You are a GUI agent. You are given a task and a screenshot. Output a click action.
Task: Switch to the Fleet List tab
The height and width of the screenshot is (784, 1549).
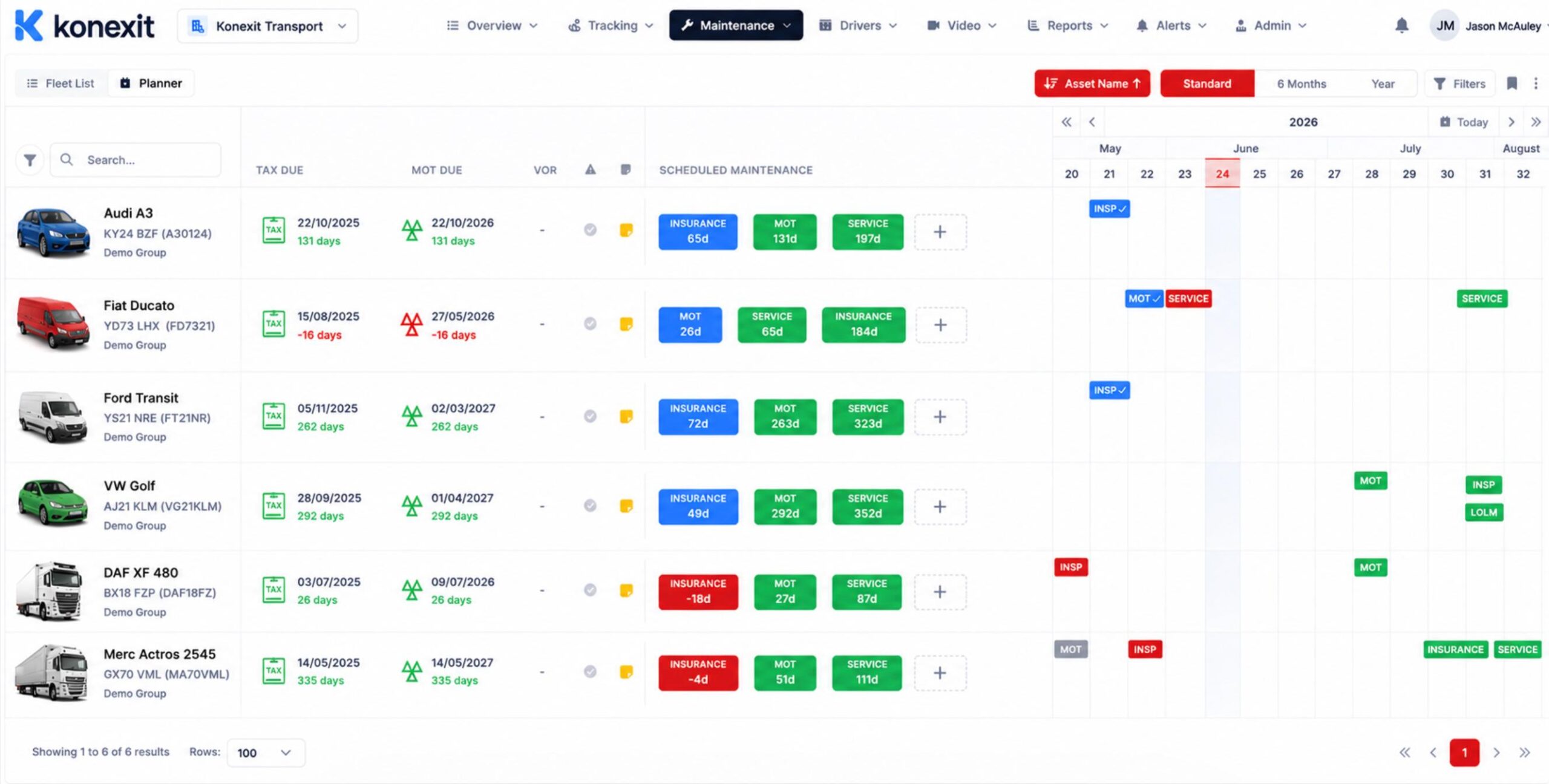[61, 83]
